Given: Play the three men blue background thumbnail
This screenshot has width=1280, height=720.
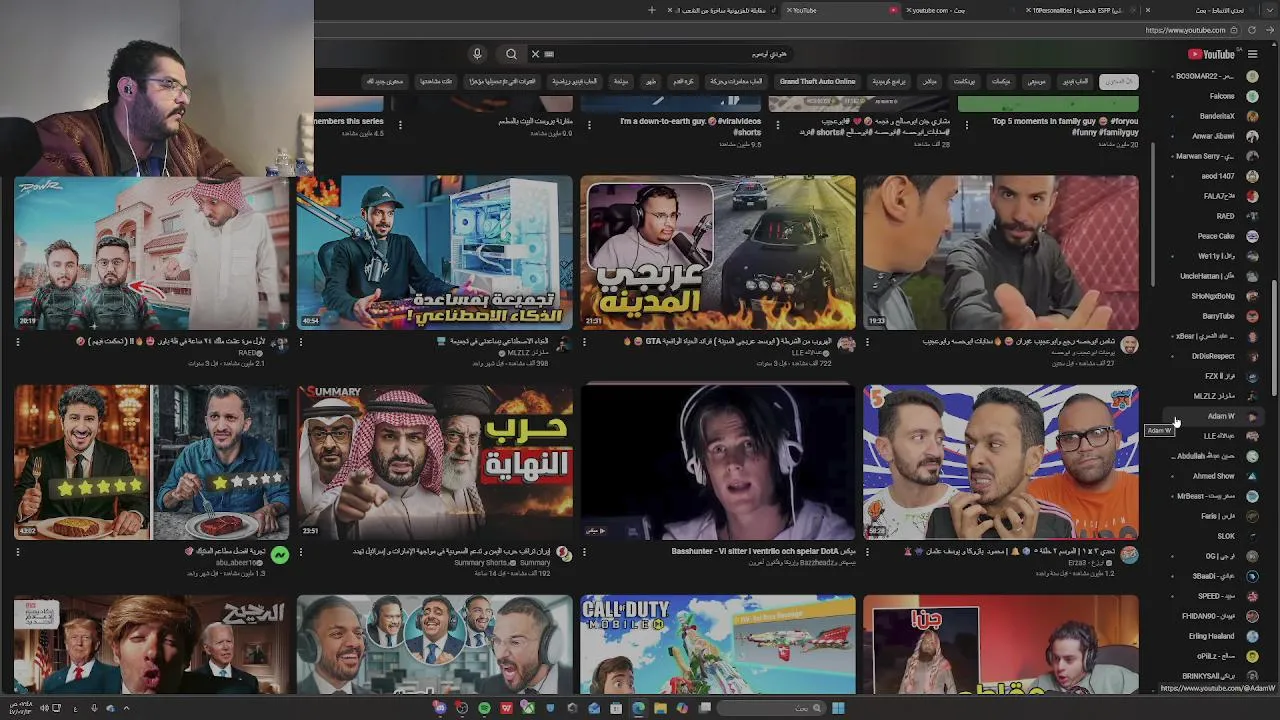Looking at the screenshot, I should [1000, 462].
